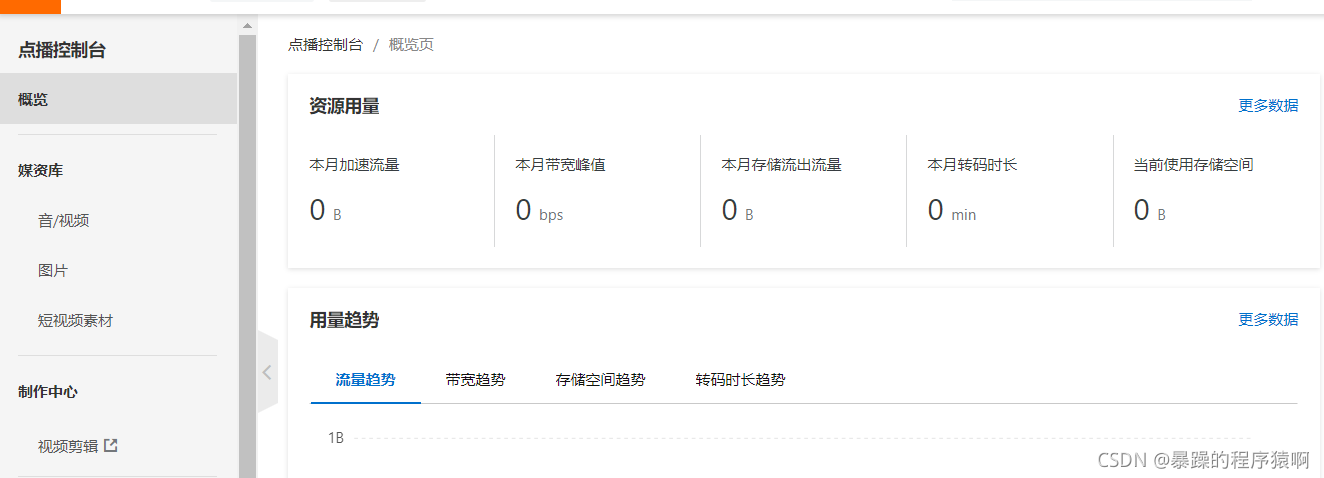1324x478 pixels.
Task: Select the 点播控制台 sidebar title
Action: [x=62, y=50]
